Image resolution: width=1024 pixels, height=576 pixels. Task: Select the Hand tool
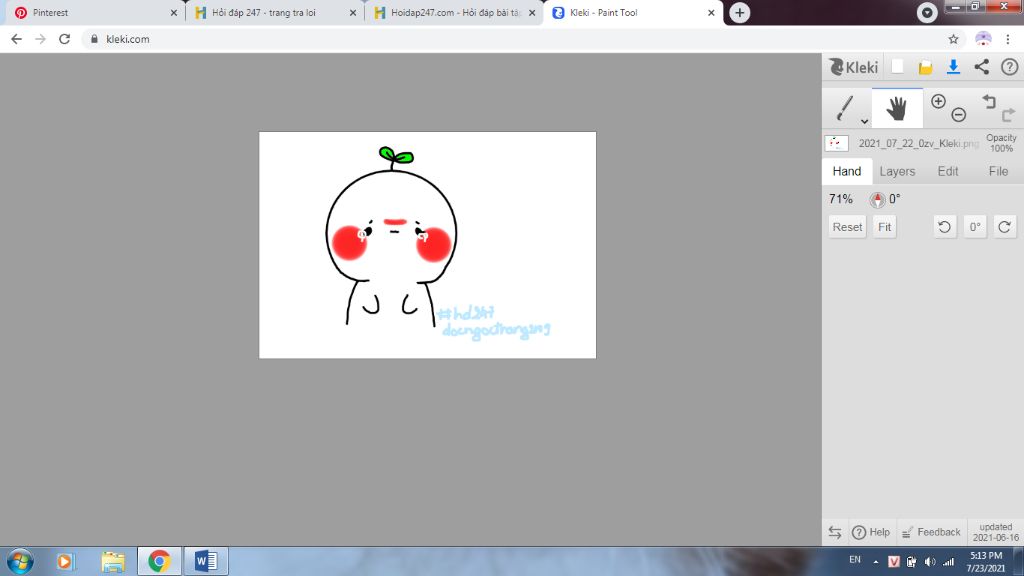(897, 108)
